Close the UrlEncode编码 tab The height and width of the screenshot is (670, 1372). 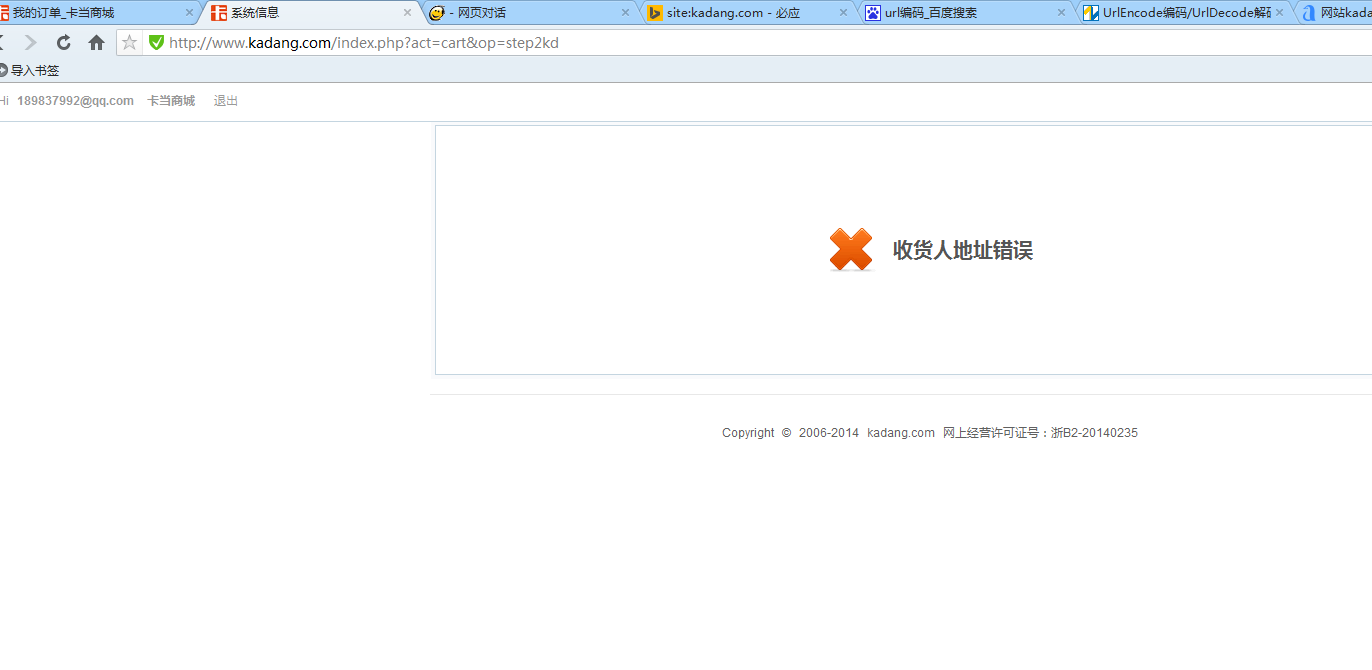pyautogui.click(x=1279, y=13)
